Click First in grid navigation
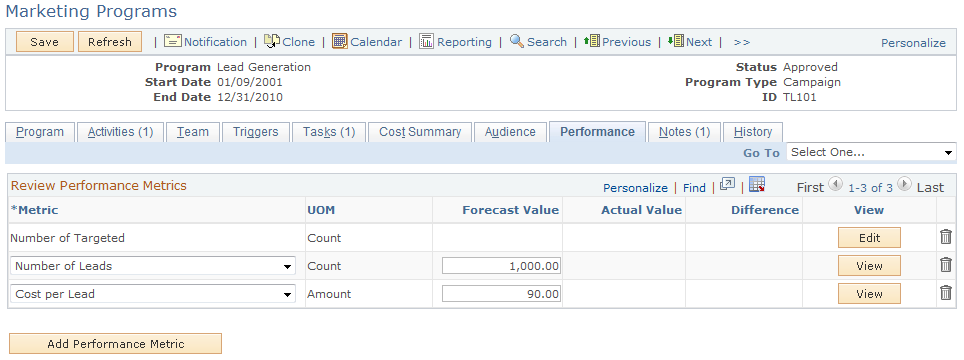Screen dimensions: 964x360 click(x=810, y=187)
